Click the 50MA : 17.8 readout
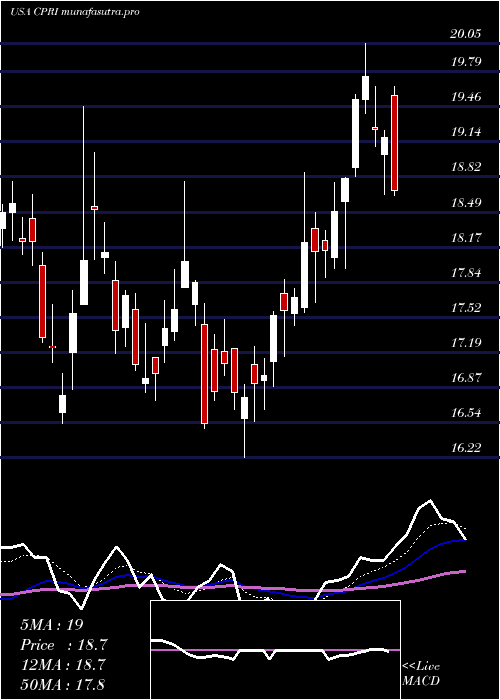Viewport: 500px width, 700px height. pyautogui.click(x=63, y=684)
